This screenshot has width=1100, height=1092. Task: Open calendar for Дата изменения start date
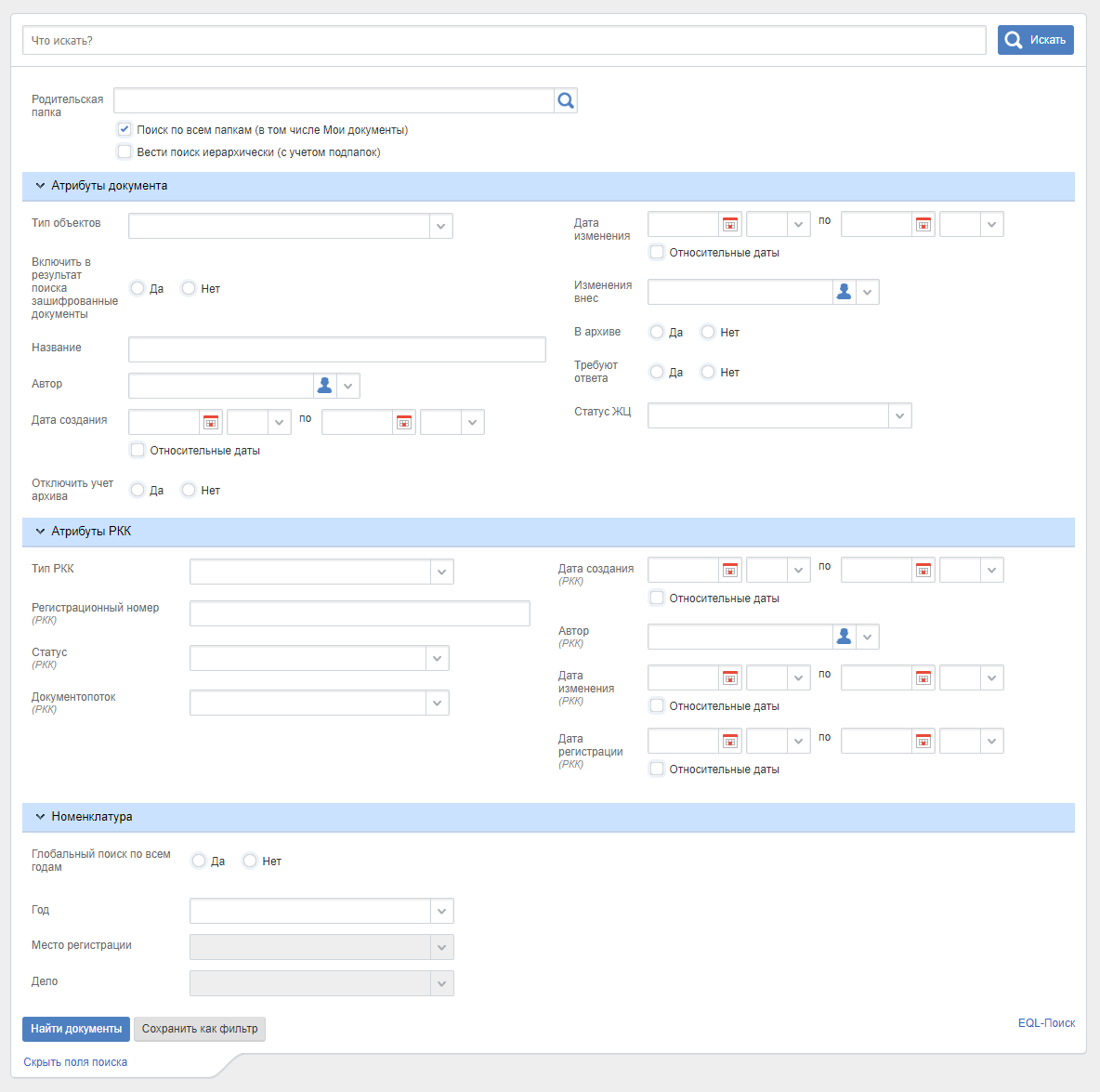[730, 224]
